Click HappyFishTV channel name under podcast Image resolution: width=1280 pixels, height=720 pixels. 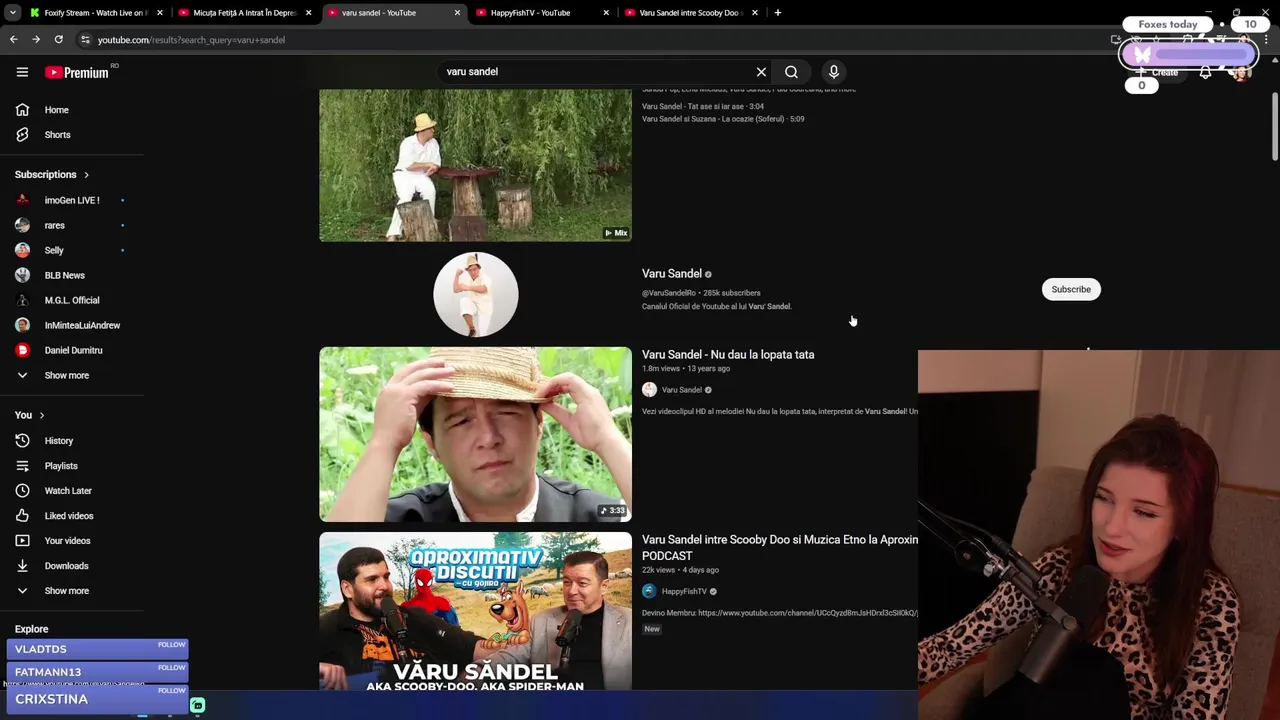click(684, 591)
